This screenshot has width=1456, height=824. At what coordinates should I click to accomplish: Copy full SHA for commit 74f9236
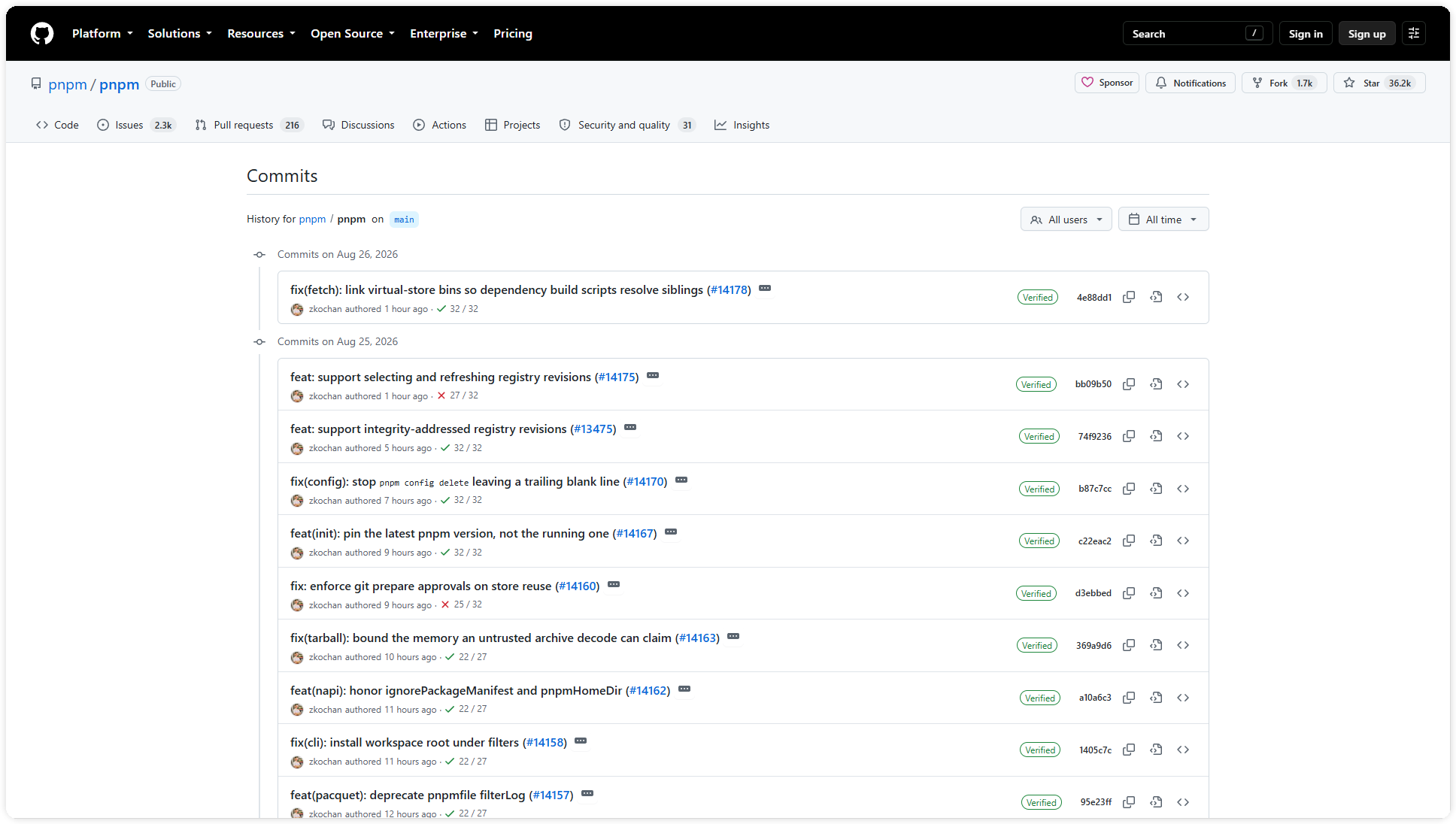[1129, 436]
